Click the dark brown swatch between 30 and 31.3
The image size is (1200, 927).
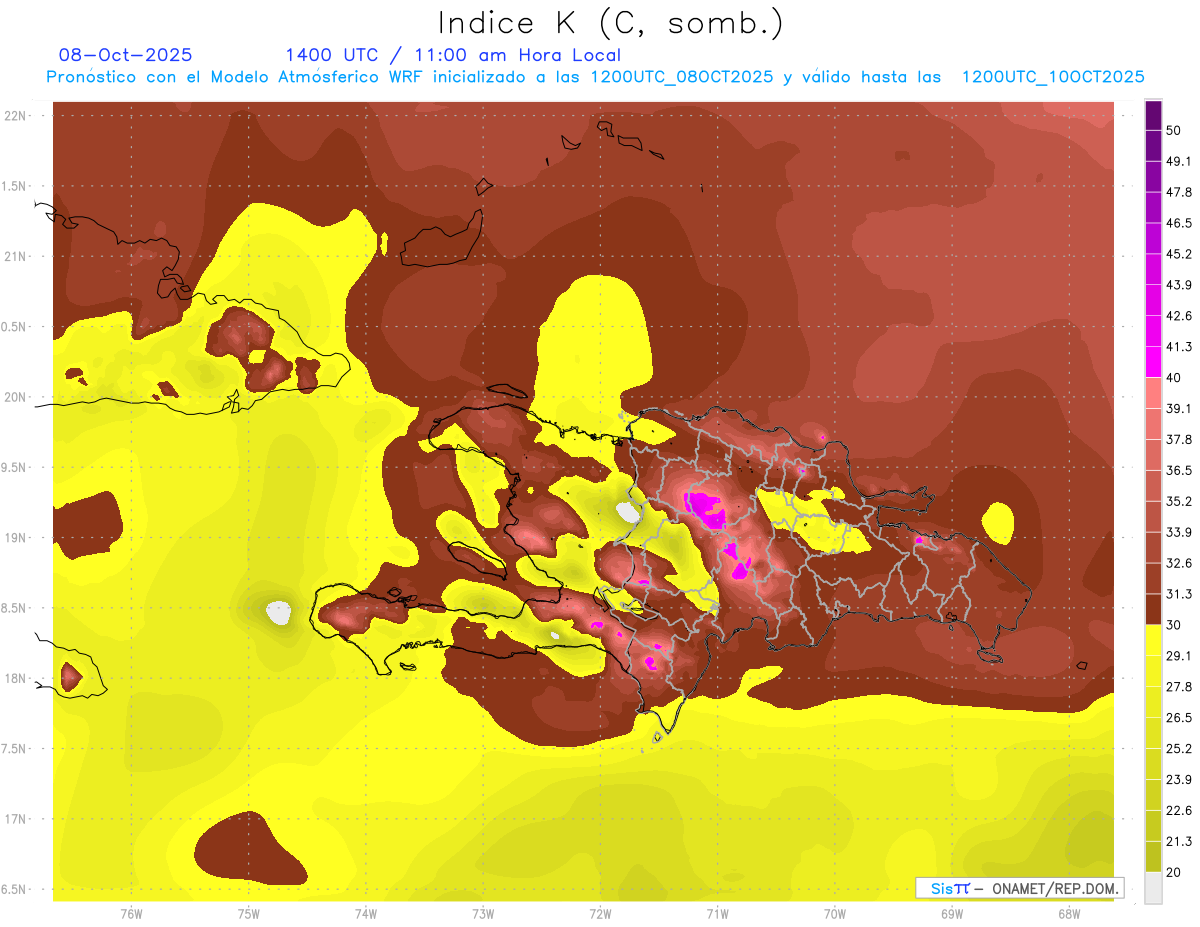pyautogui.click(x=1153, y=608)
